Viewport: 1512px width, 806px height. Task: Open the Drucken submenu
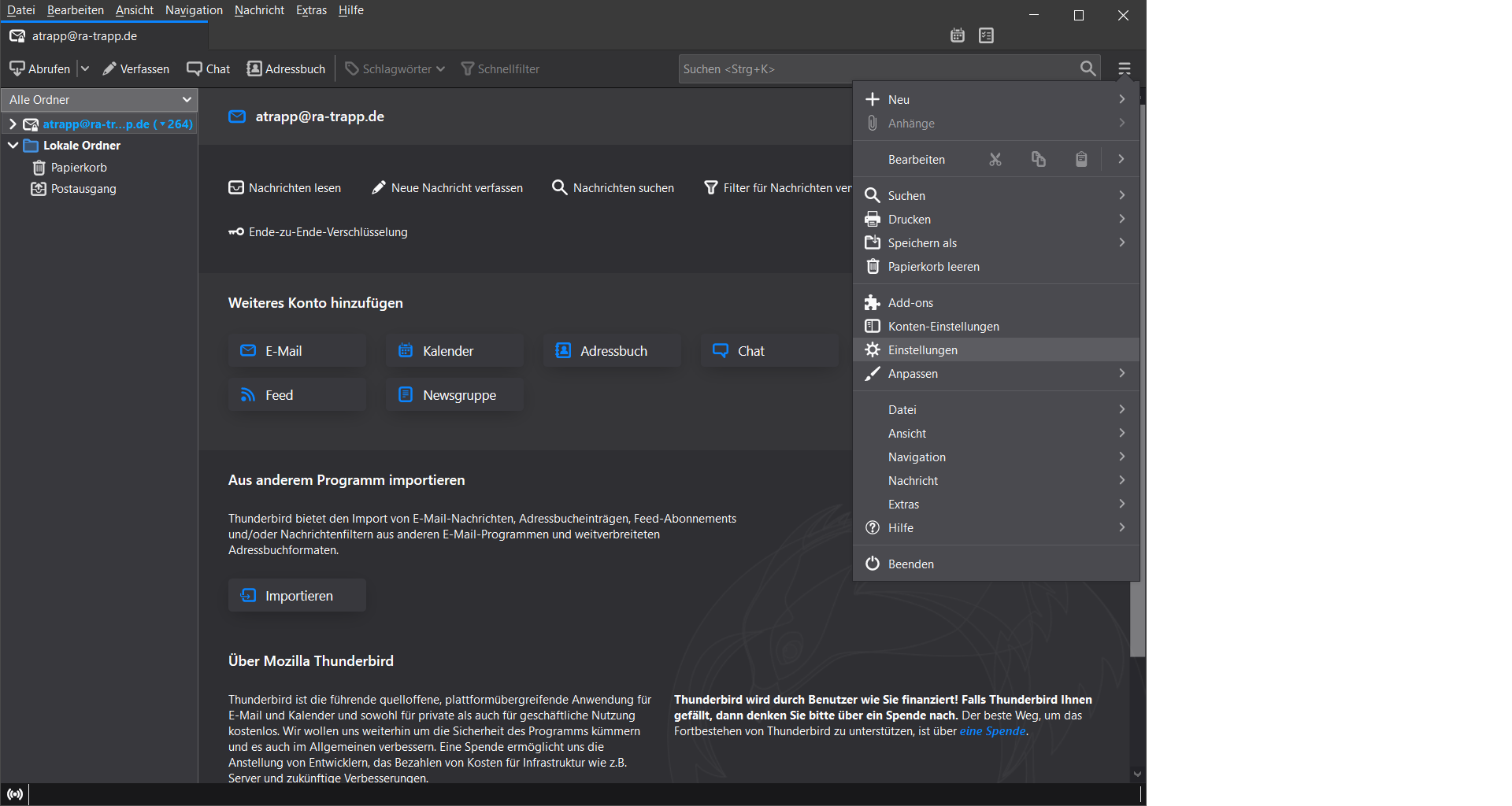point(996,219)
